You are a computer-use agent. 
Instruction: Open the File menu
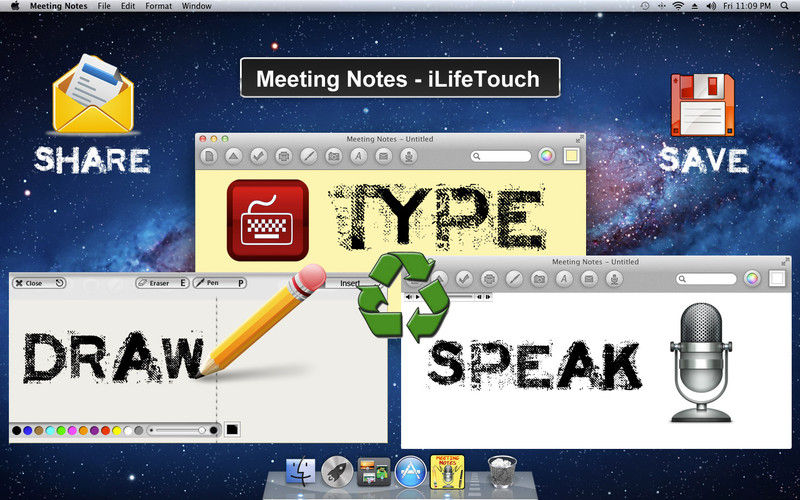click(x=104, y=6)
